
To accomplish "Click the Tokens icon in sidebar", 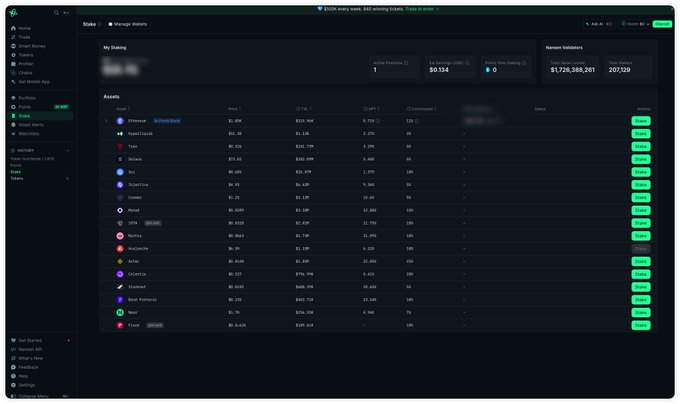I will (x=13, y=55).
